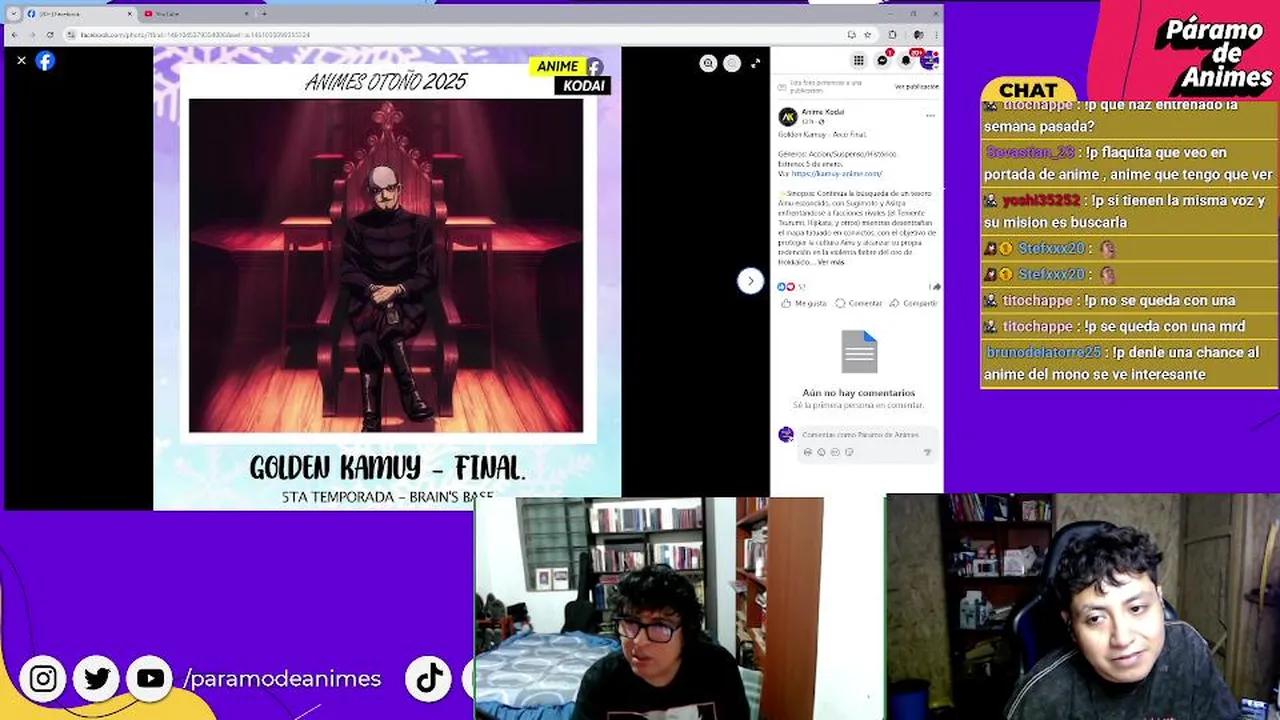Go forward in browser
Viewport: 1280px width, 720px height.
(x=32, y=35)
